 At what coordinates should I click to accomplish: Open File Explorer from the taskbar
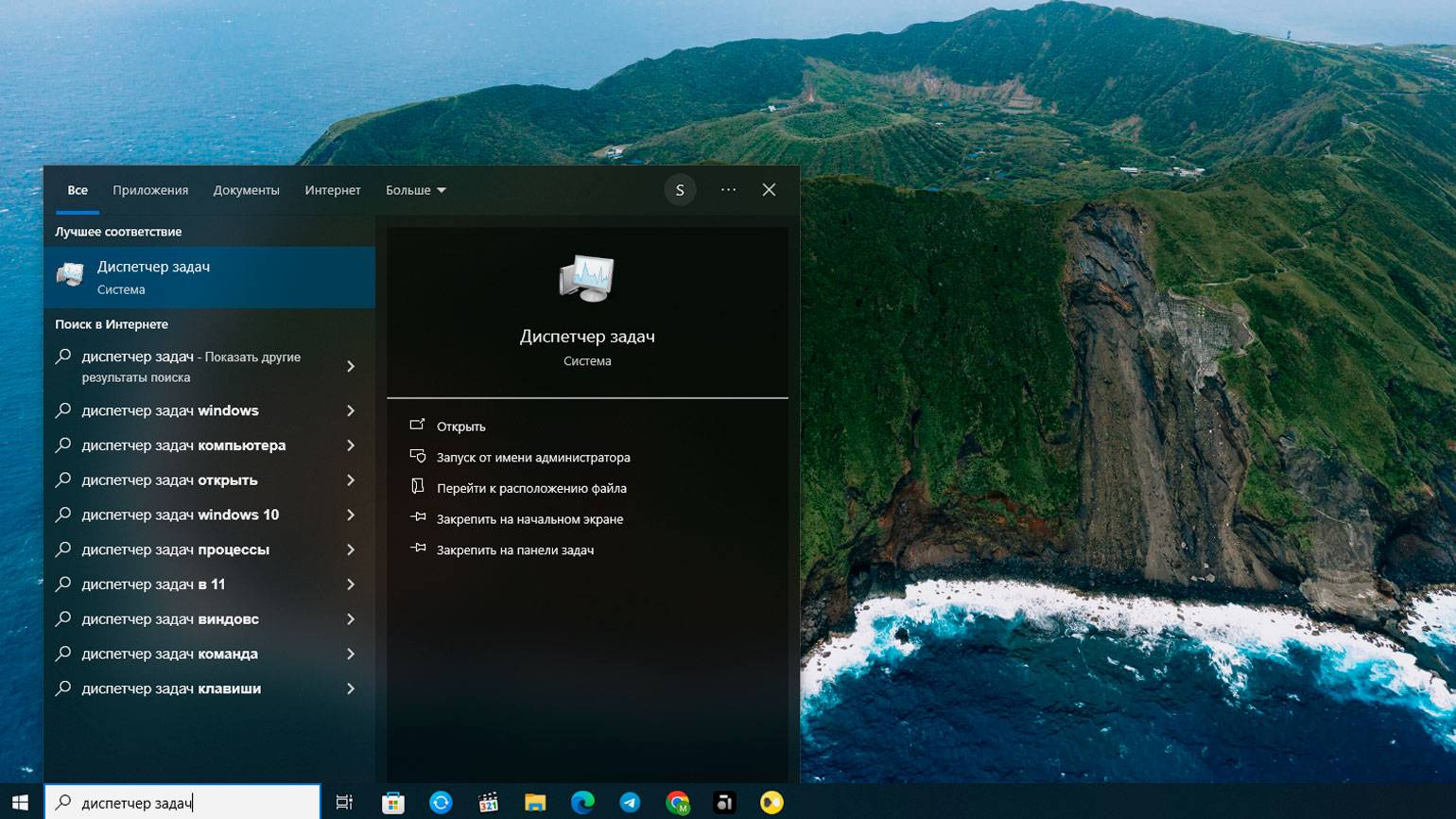click(535, 803)
